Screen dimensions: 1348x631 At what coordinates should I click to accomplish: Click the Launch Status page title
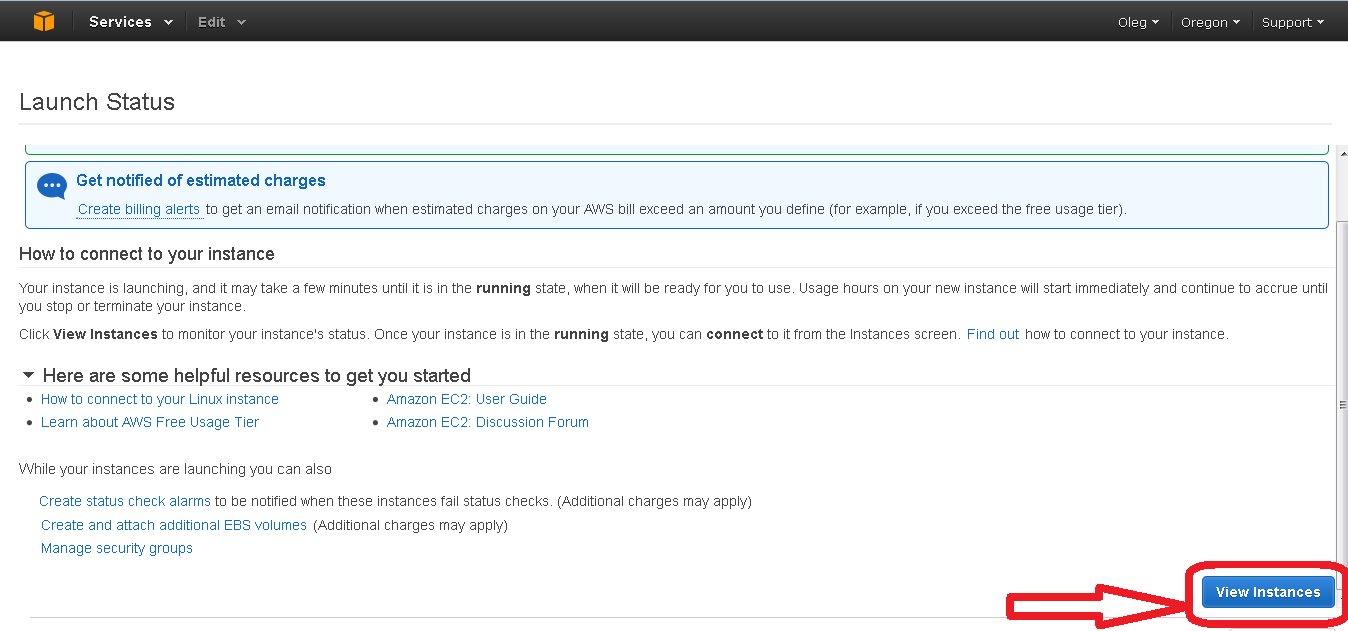click(97, 102)
